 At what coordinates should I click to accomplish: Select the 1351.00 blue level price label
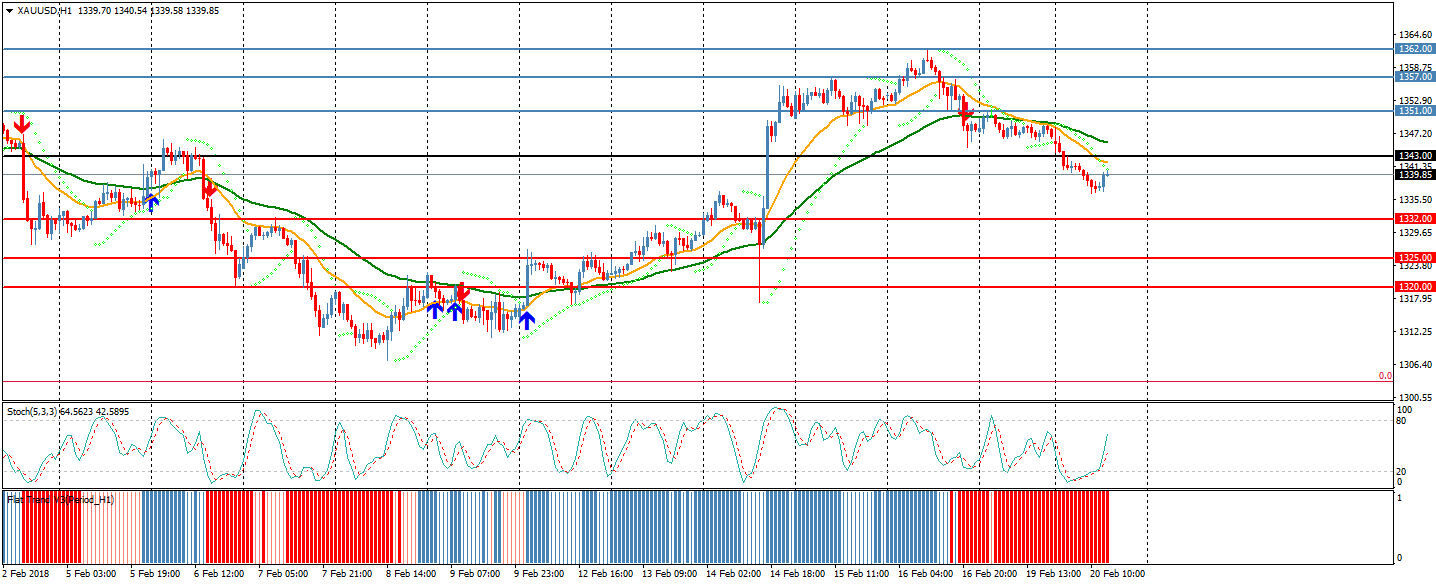pyautogui.click(x=1414, y=111)
